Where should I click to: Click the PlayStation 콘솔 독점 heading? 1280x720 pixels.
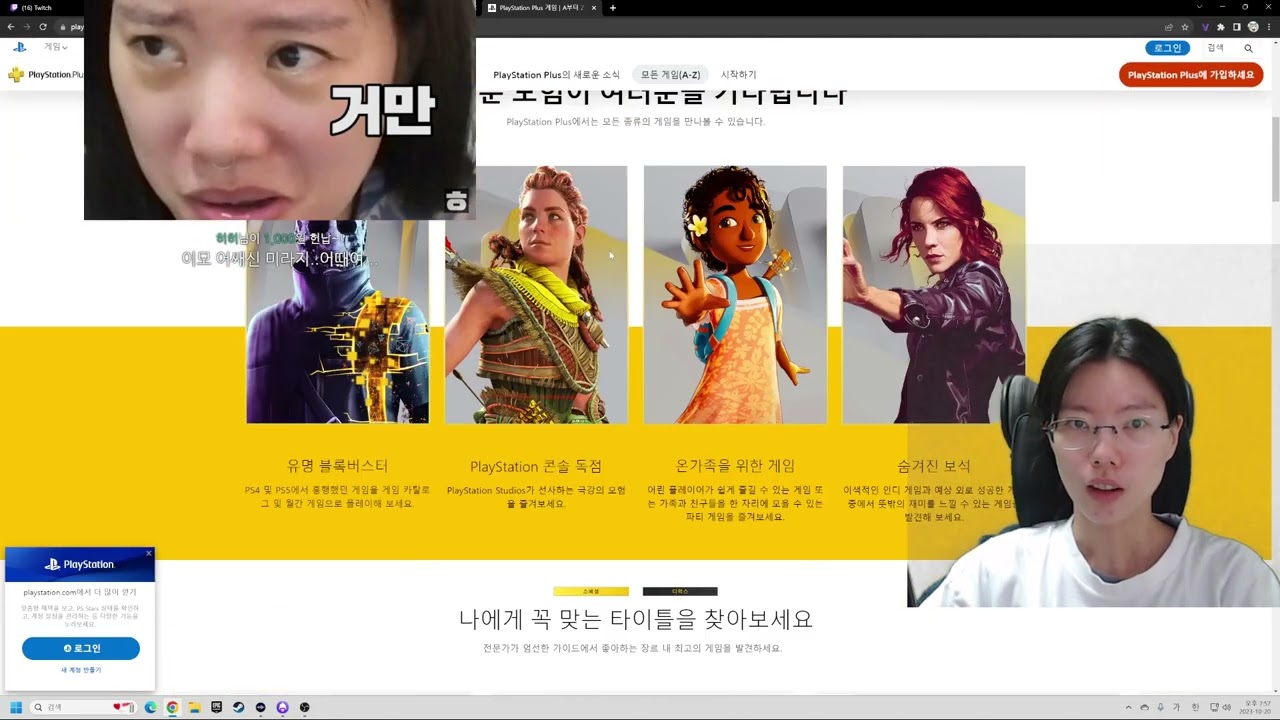(536, 466)
